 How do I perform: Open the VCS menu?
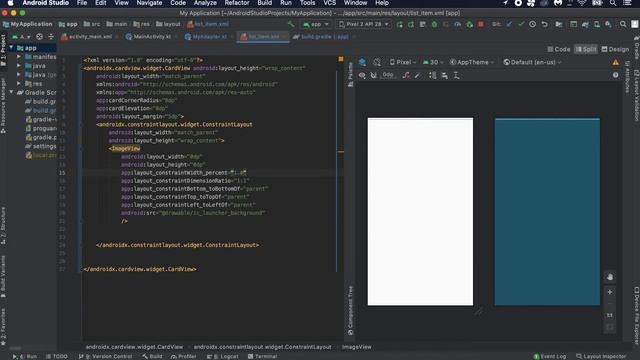click(329, 3)
